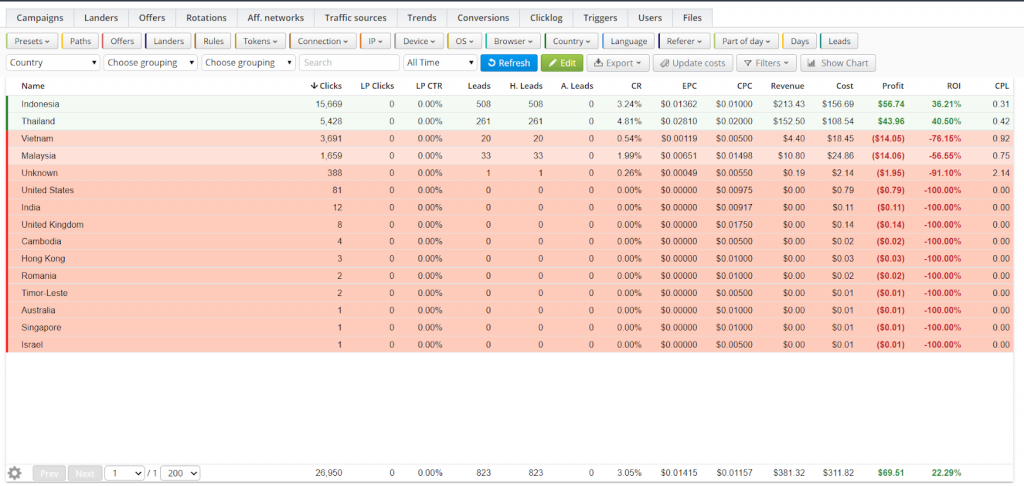Screen dimensions: 1024x486
Task: Open the Triggers tab
Action: pyautogui.click(x=600, y=18)
